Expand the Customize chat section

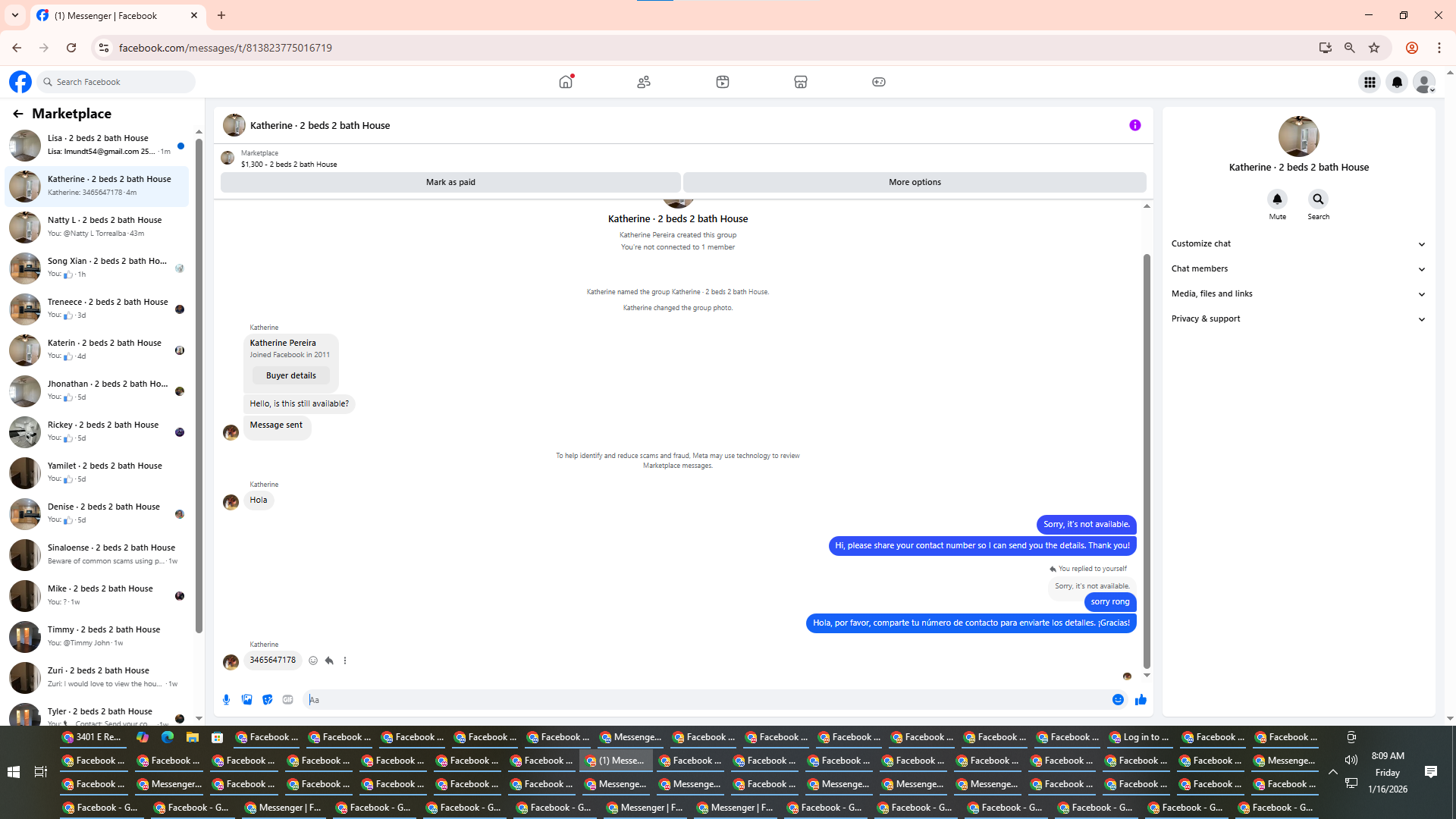point(1298,243)
